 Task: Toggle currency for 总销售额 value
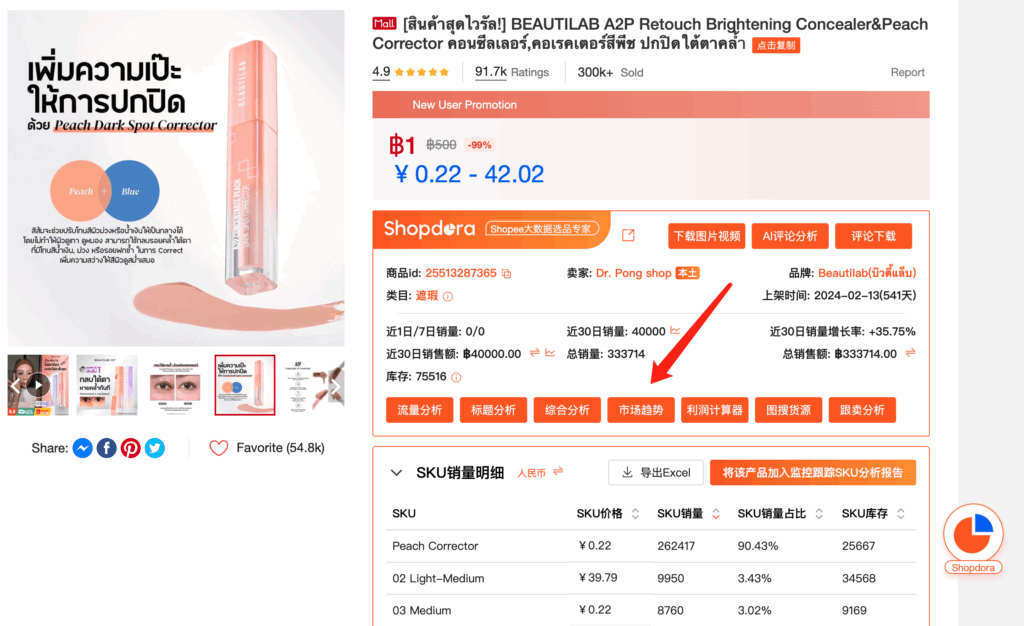click(910, 353)
